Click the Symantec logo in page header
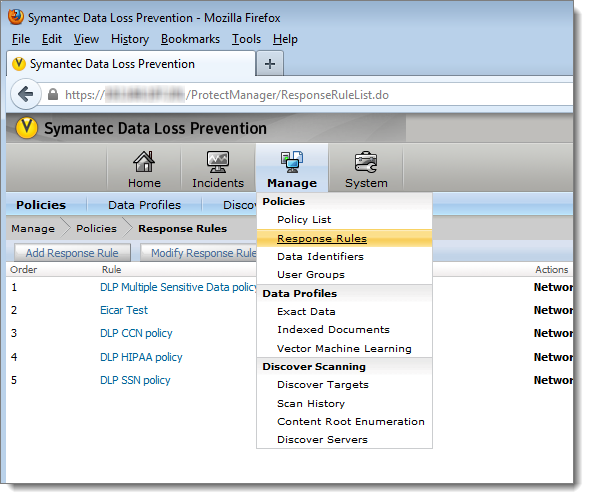Viewport: 589px width, 499px height. pyautogui.click(x=26, y=128)
